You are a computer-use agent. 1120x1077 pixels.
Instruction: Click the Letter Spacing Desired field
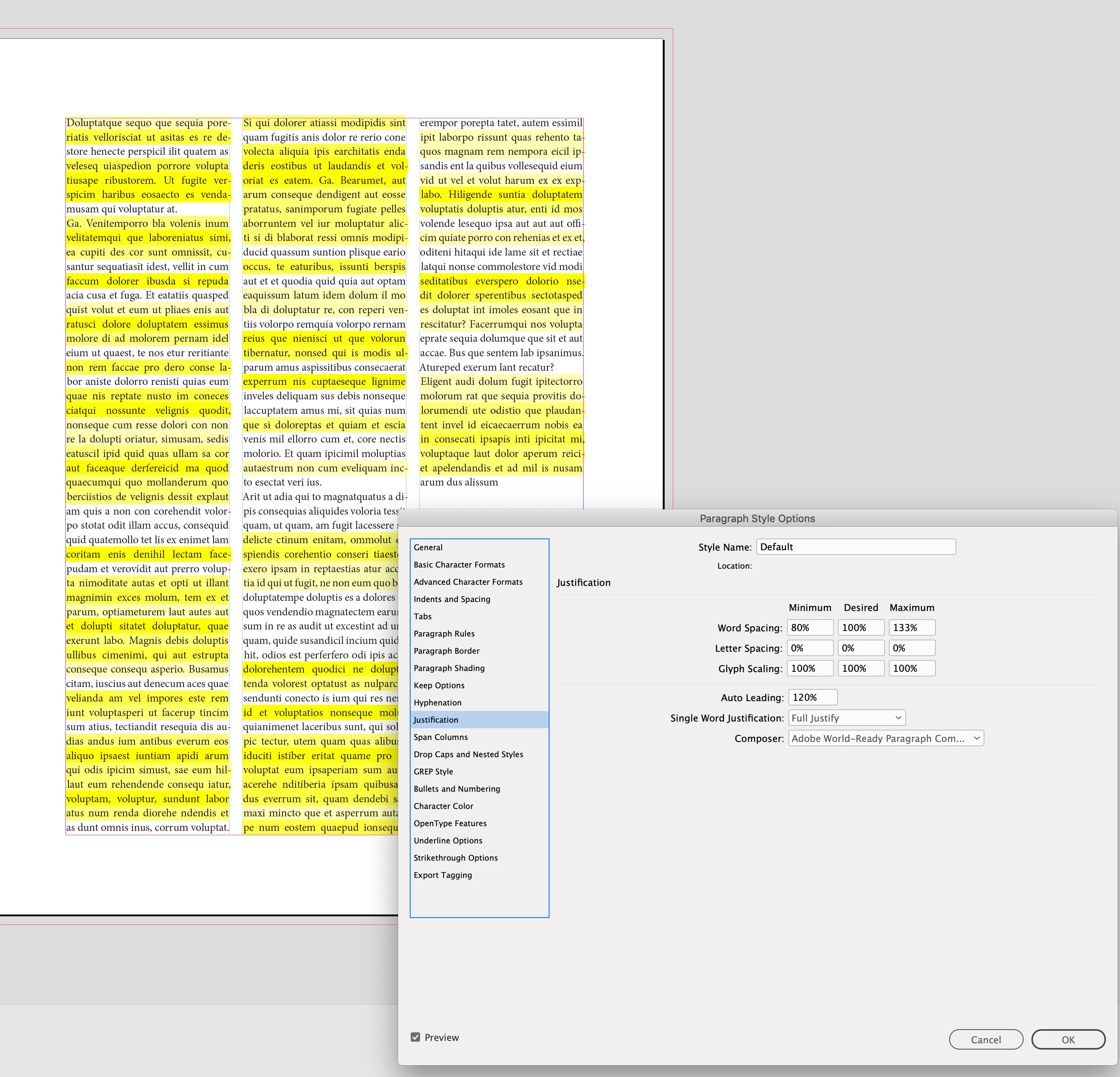860,648
